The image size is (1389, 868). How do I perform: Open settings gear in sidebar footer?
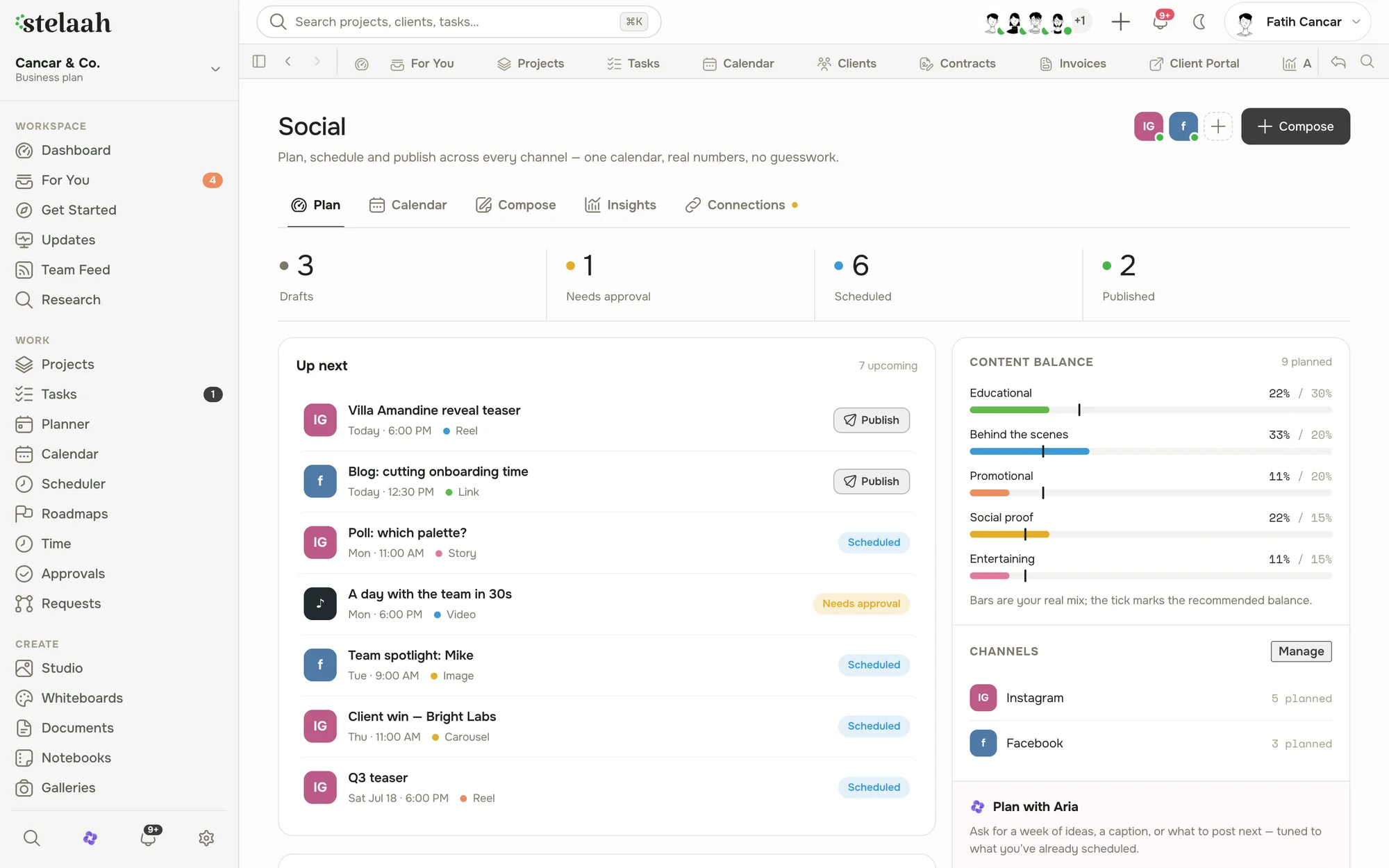point(206,838)
